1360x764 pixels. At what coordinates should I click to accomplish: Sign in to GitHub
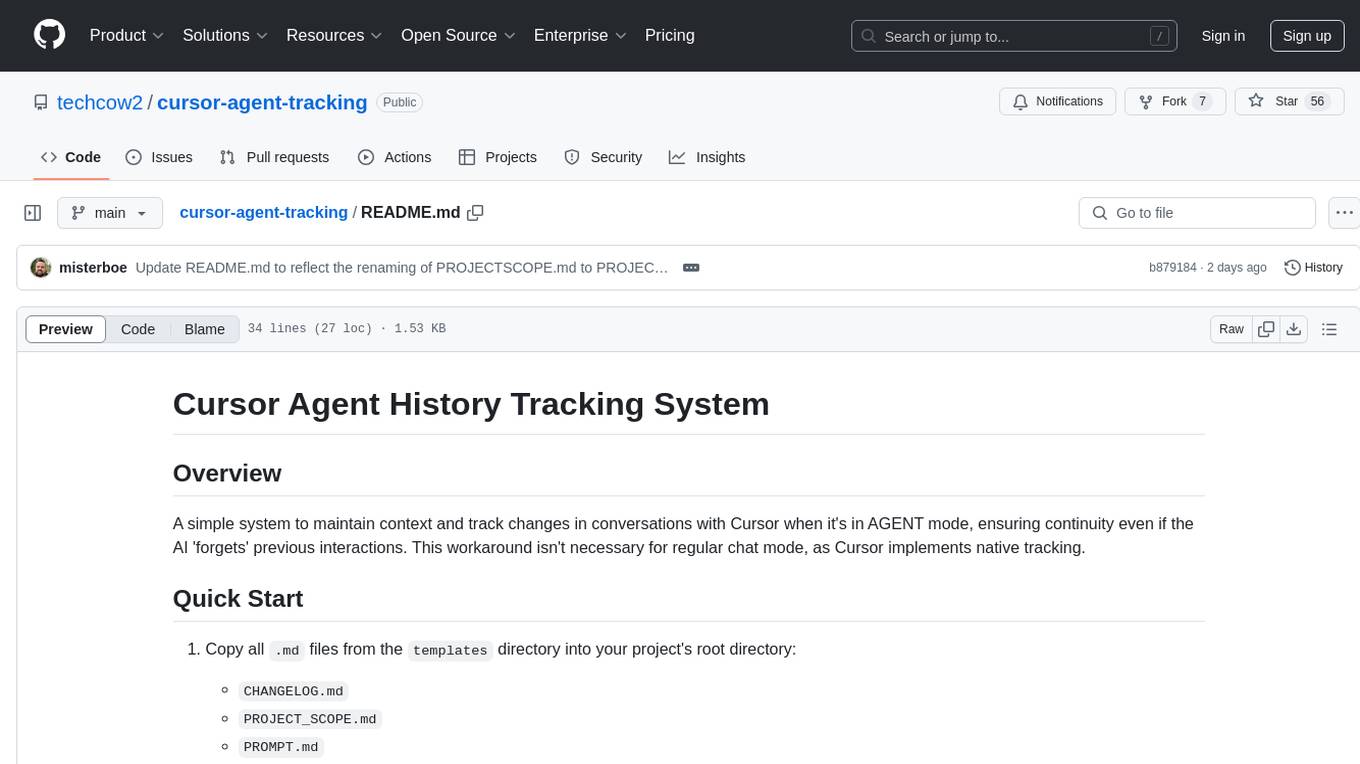(1223, 36)
